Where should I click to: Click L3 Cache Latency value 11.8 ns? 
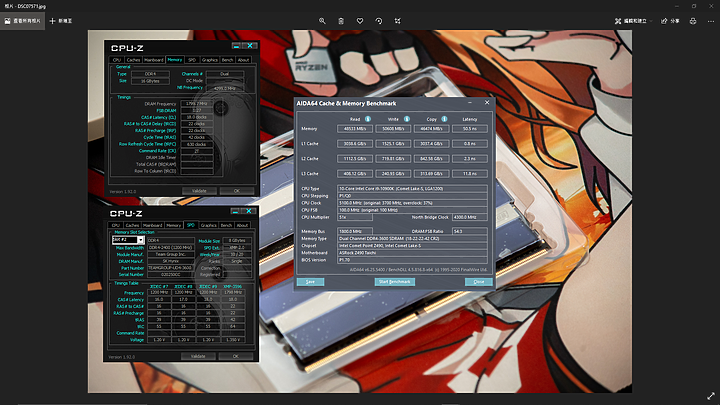tap(470, 174)
